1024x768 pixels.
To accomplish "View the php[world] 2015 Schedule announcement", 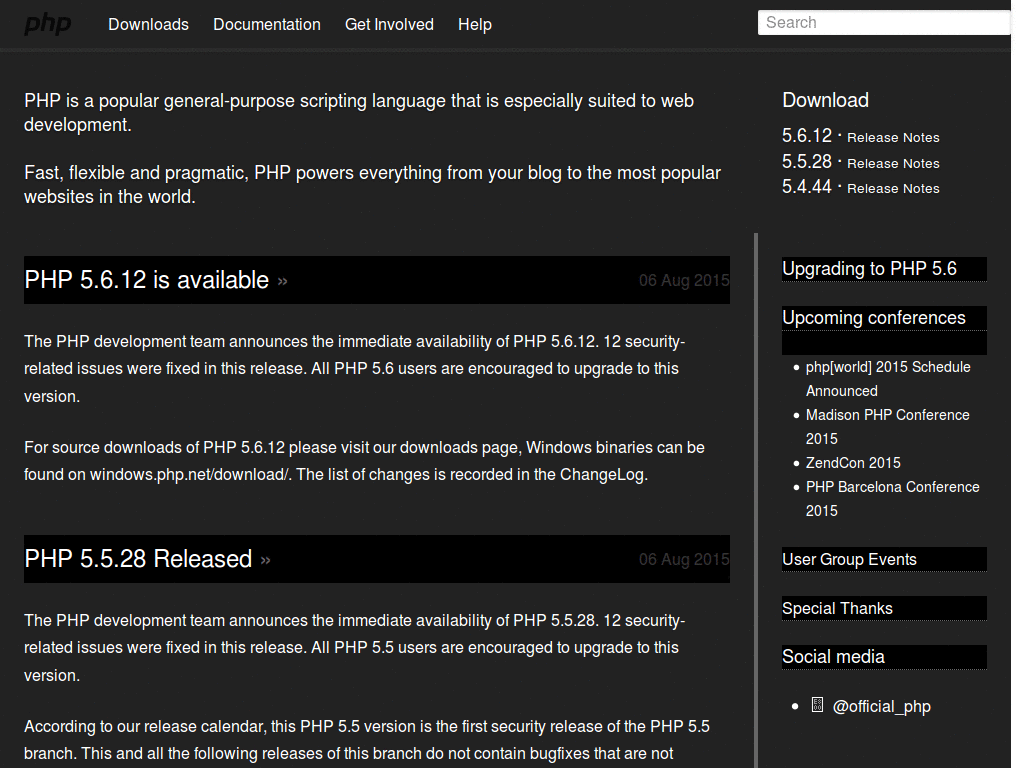I will click(x=888, y=378).
